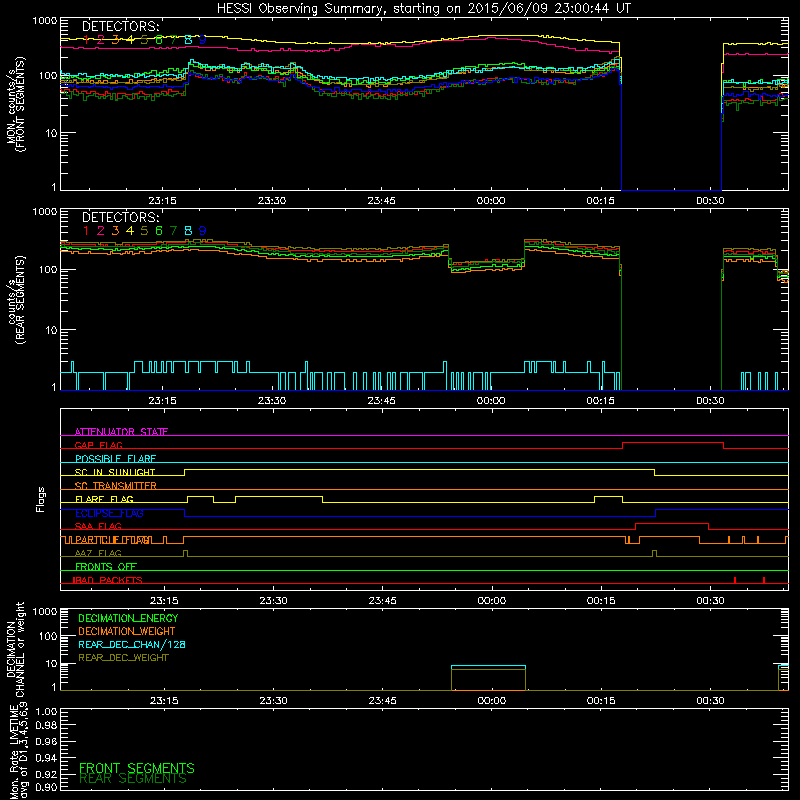Click '23:15' tick under front segments plot
The image size is (800, 800).
(x=162, y=201)
